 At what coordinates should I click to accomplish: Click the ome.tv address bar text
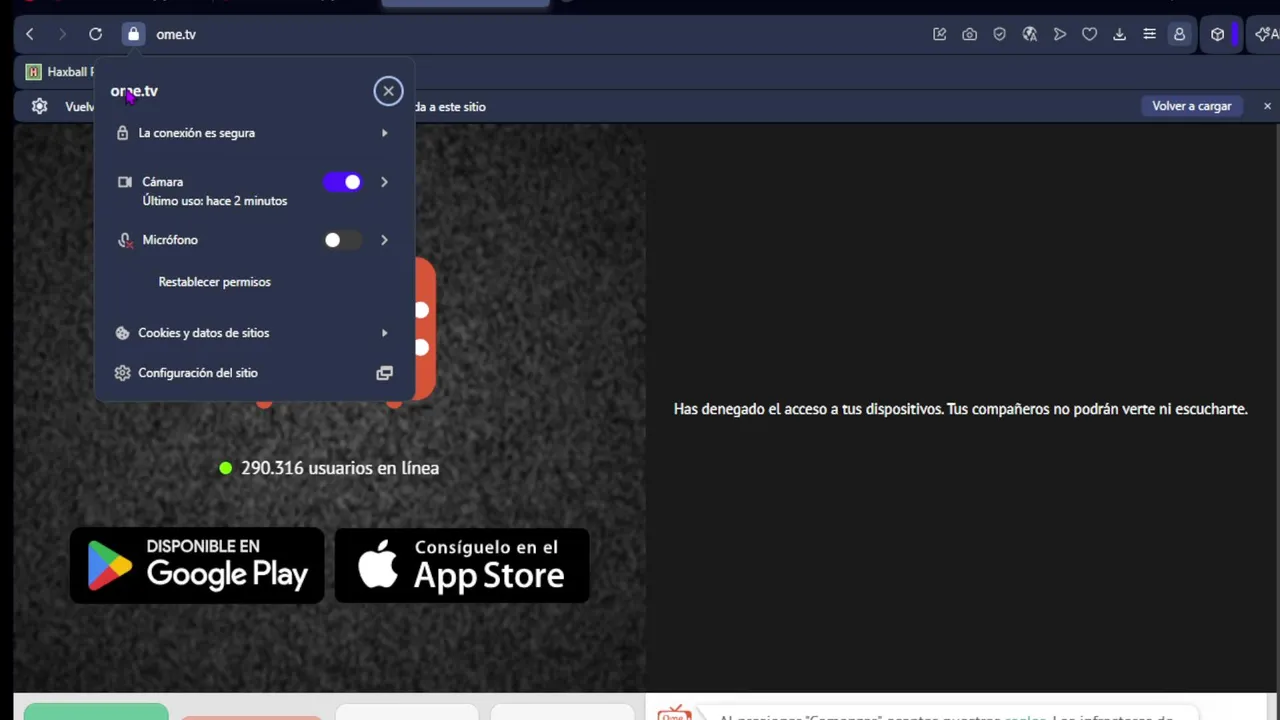176,34
